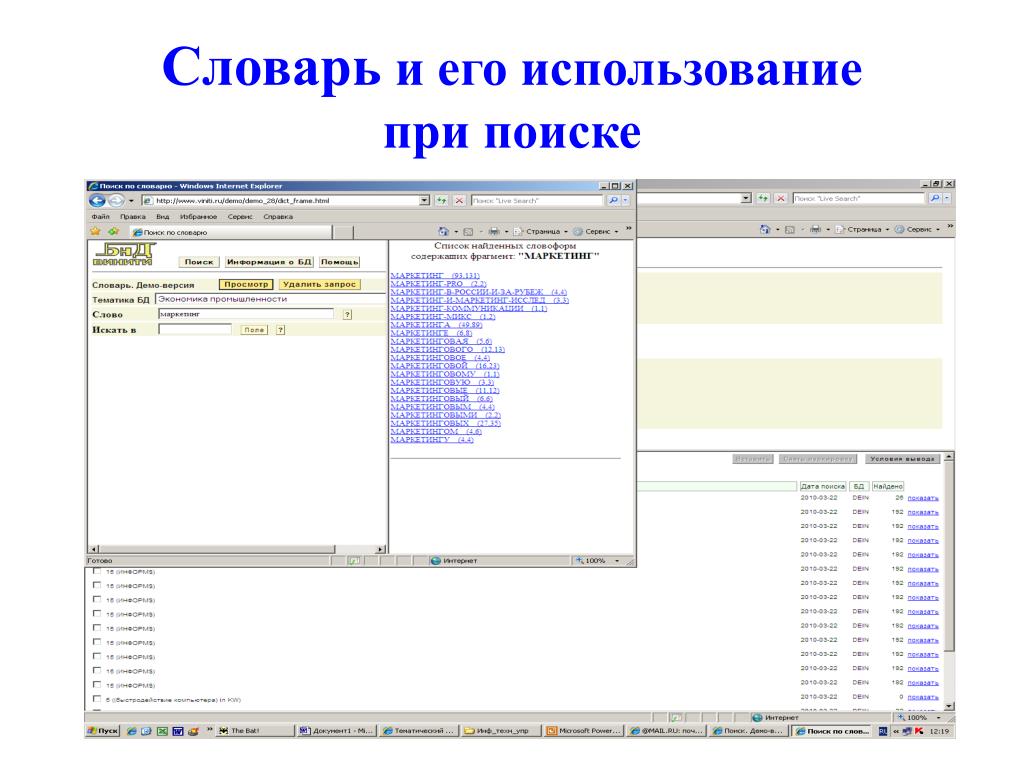Stop loading in the front IE window
The height and width of the screenshot is (768, 1024).
tap(459, 200)
